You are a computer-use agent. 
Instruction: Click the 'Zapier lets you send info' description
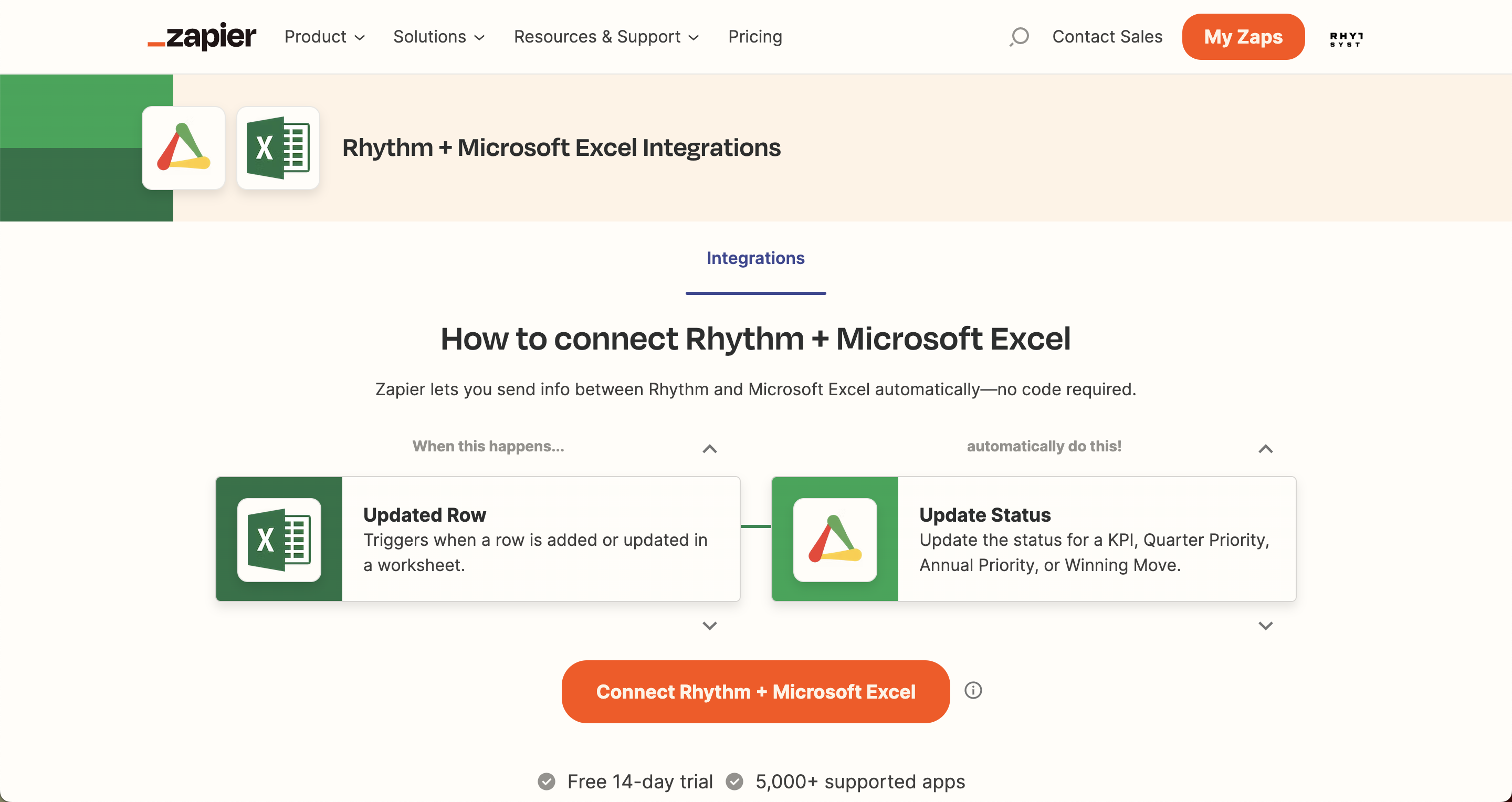pyautogui.click(x=755, y=389)
